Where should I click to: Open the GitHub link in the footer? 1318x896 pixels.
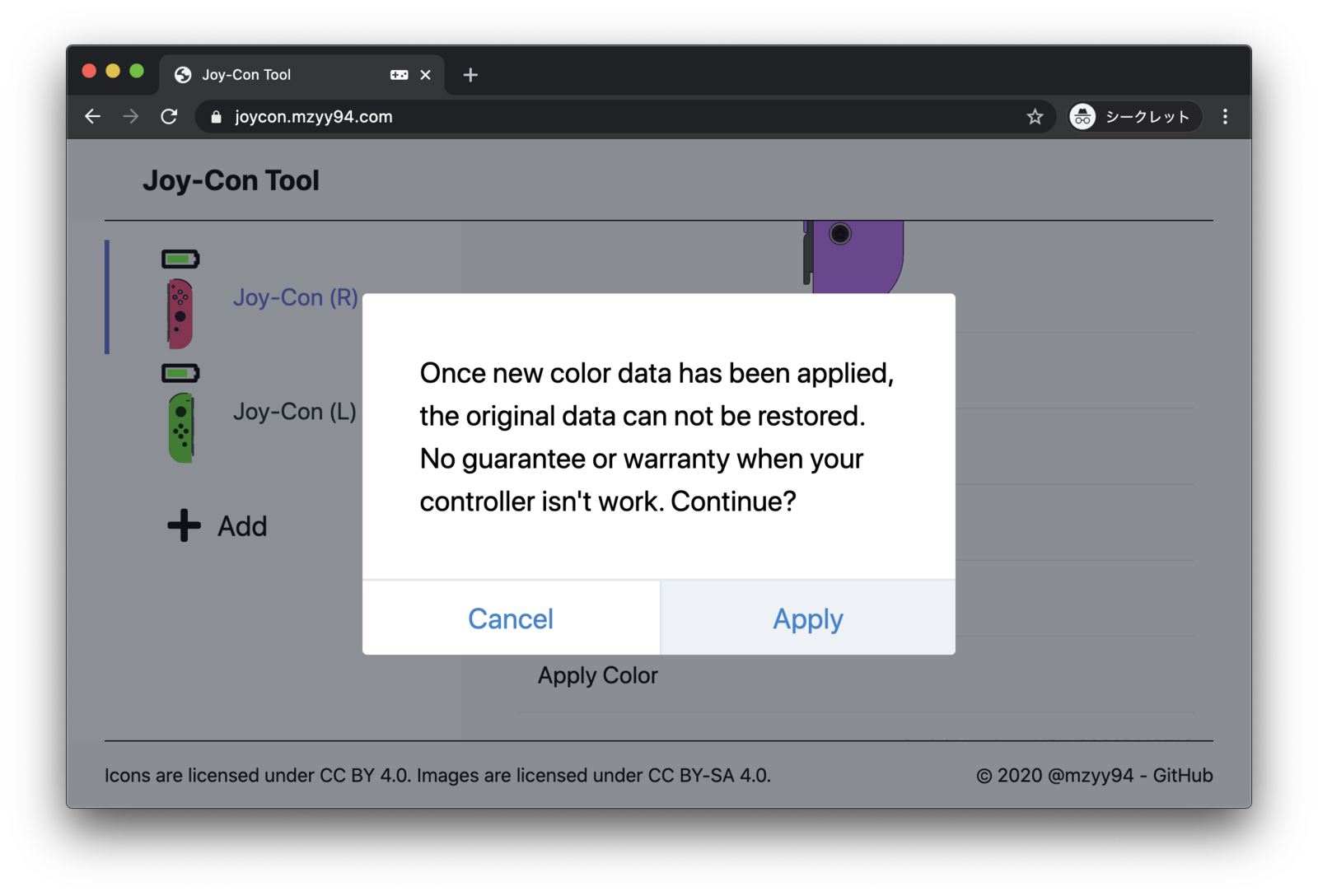(1182, 775)
